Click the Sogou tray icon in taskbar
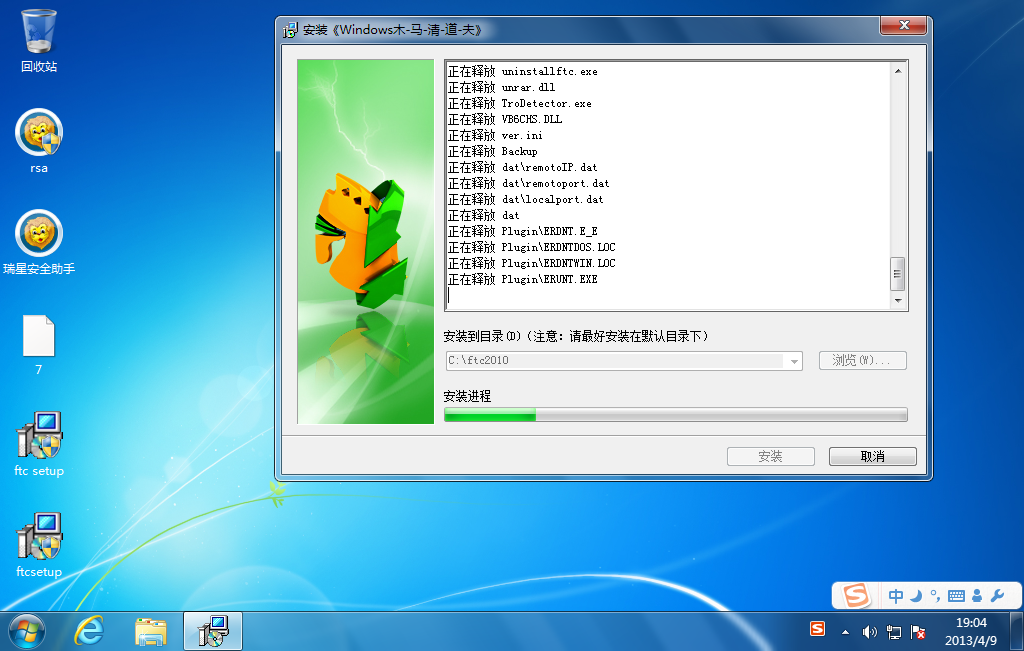 coord(817,629)
